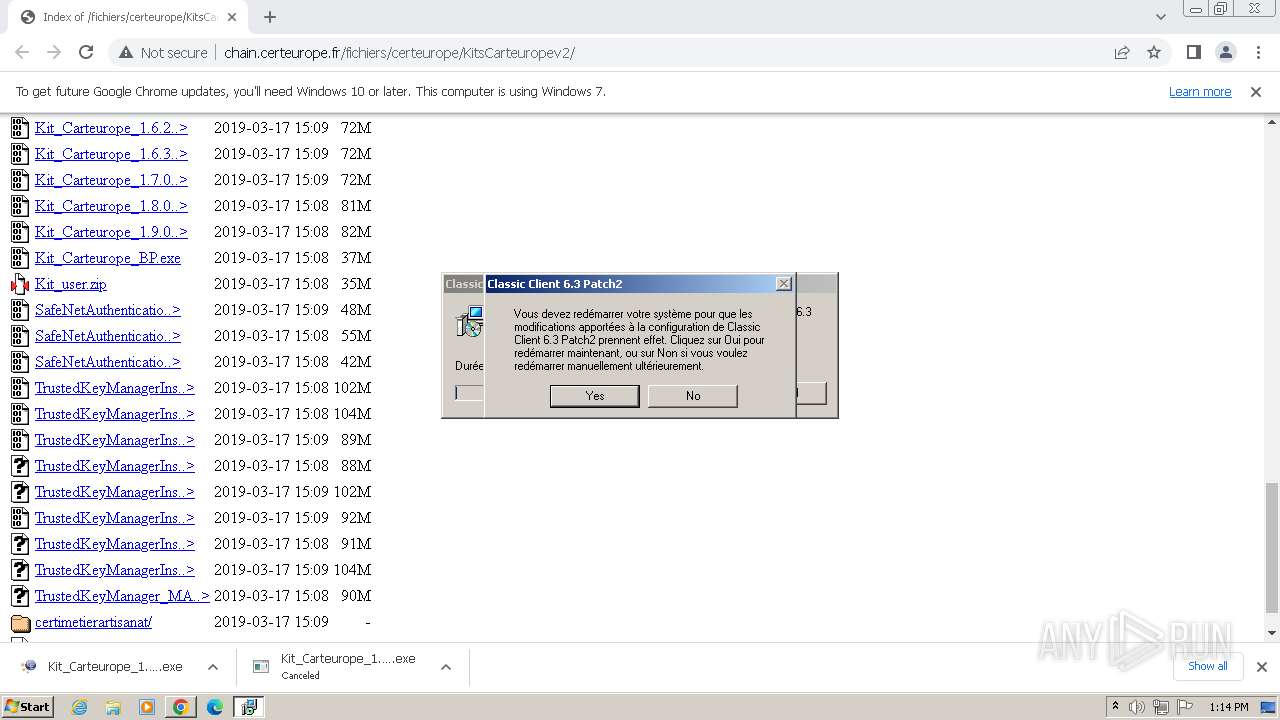
Task: Close the downloads bar
Action: pyautogui.click(x=1262, y=667)
